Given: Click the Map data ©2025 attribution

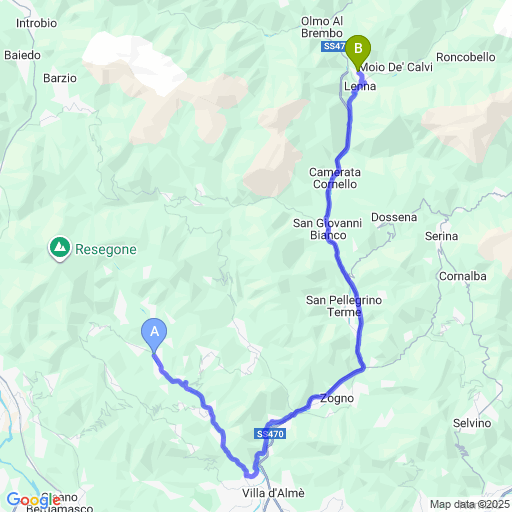Looking at the screenshot, I should (x=470, y=504).
